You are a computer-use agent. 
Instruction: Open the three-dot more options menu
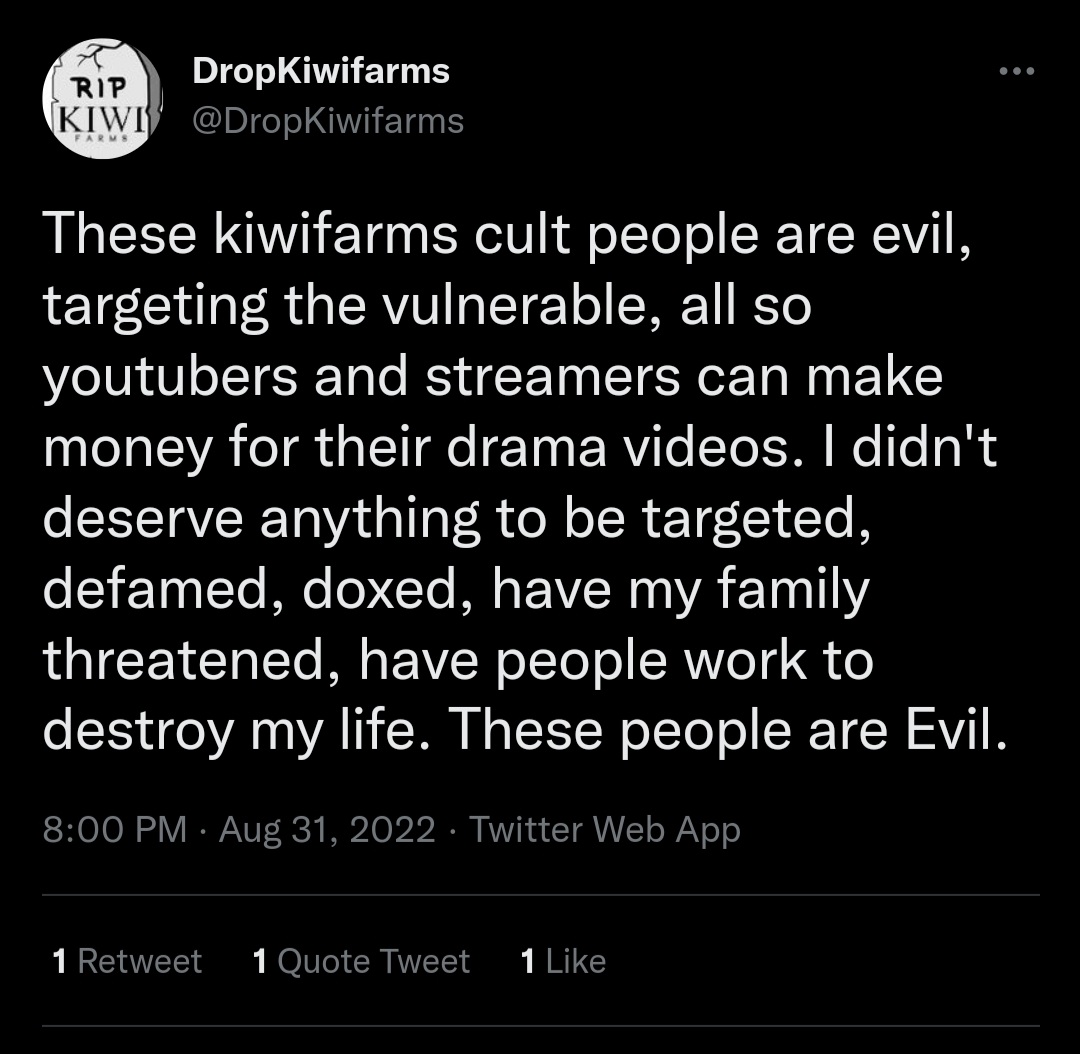(x=1017, y=71)
